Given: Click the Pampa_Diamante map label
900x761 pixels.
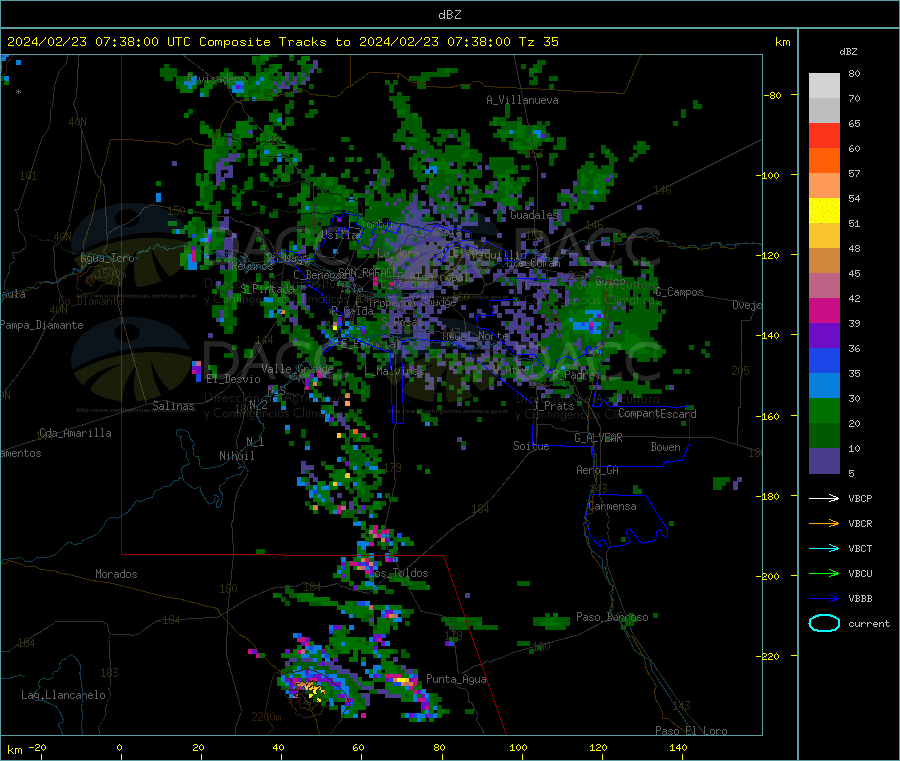Looking at the screenshot, I should click(x=42, y=325).
